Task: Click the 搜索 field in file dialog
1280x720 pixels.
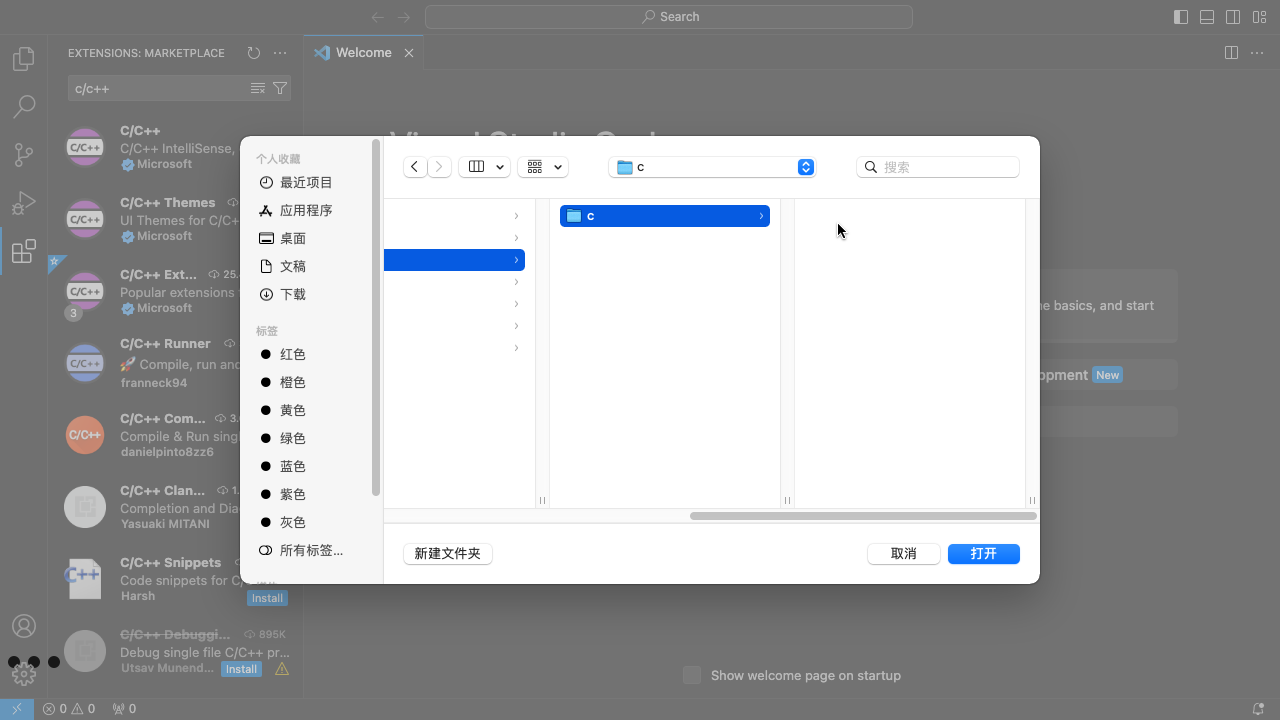Action: (938, 167)
